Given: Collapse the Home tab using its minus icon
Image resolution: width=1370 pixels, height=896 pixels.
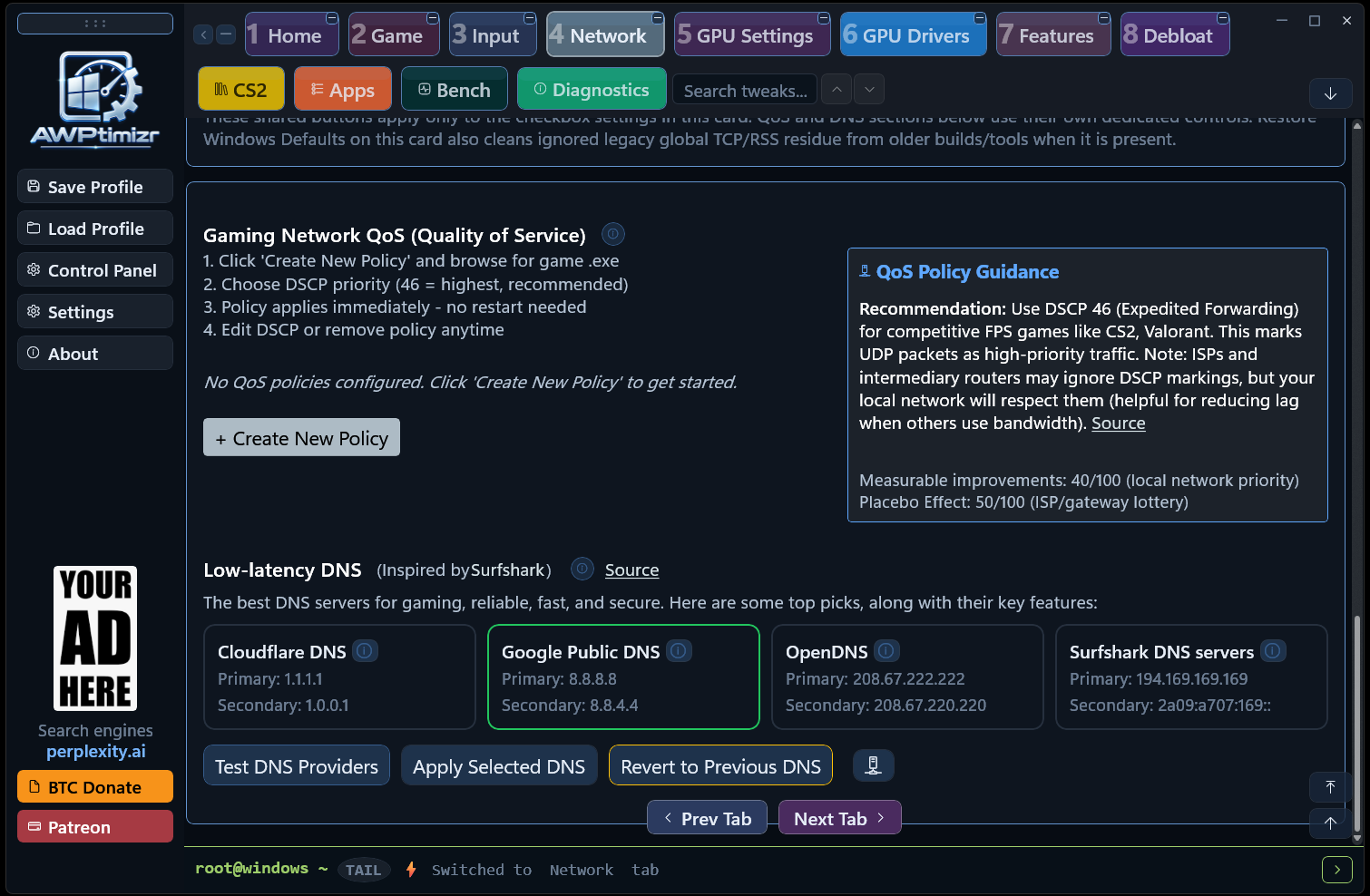Looking at the screenshot, I should [332, 18].
